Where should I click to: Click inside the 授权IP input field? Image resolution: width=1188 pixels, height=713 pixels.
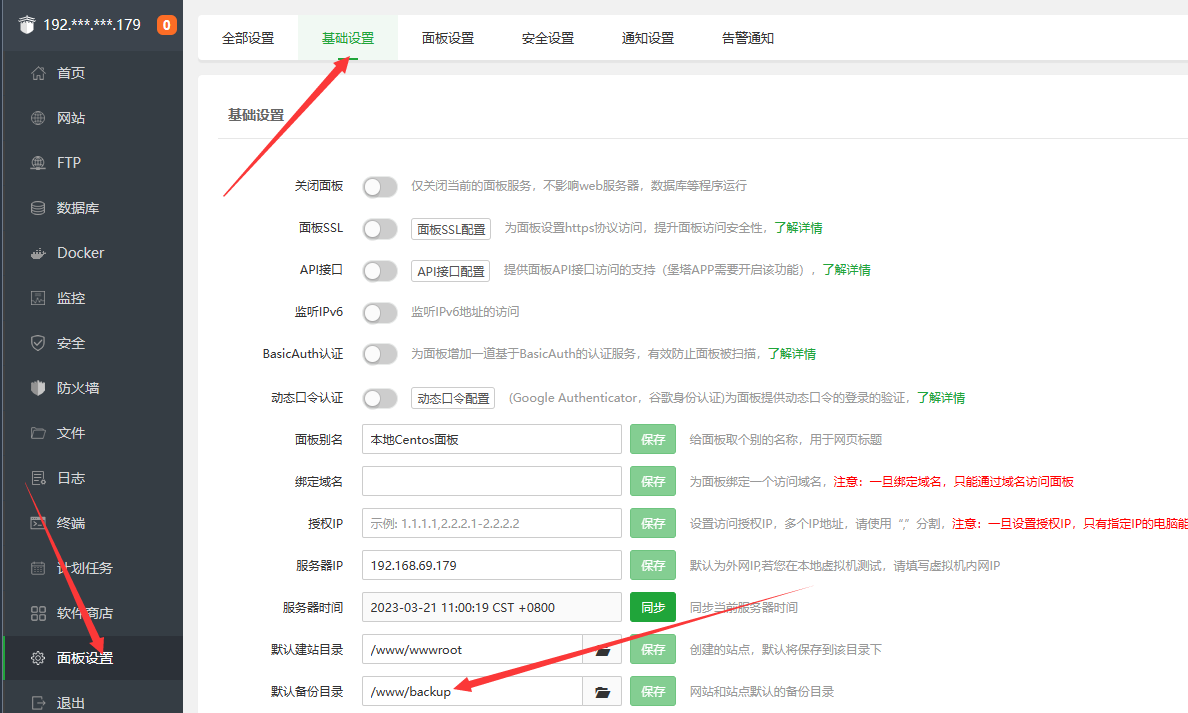491,522
